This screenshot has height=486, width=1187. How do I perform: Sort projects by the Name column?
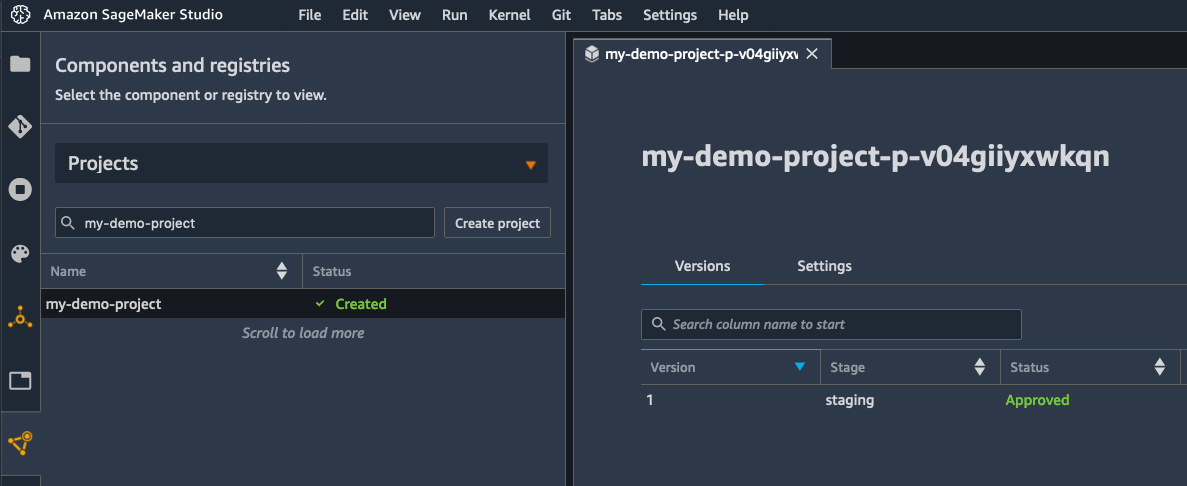pos(282,271)
